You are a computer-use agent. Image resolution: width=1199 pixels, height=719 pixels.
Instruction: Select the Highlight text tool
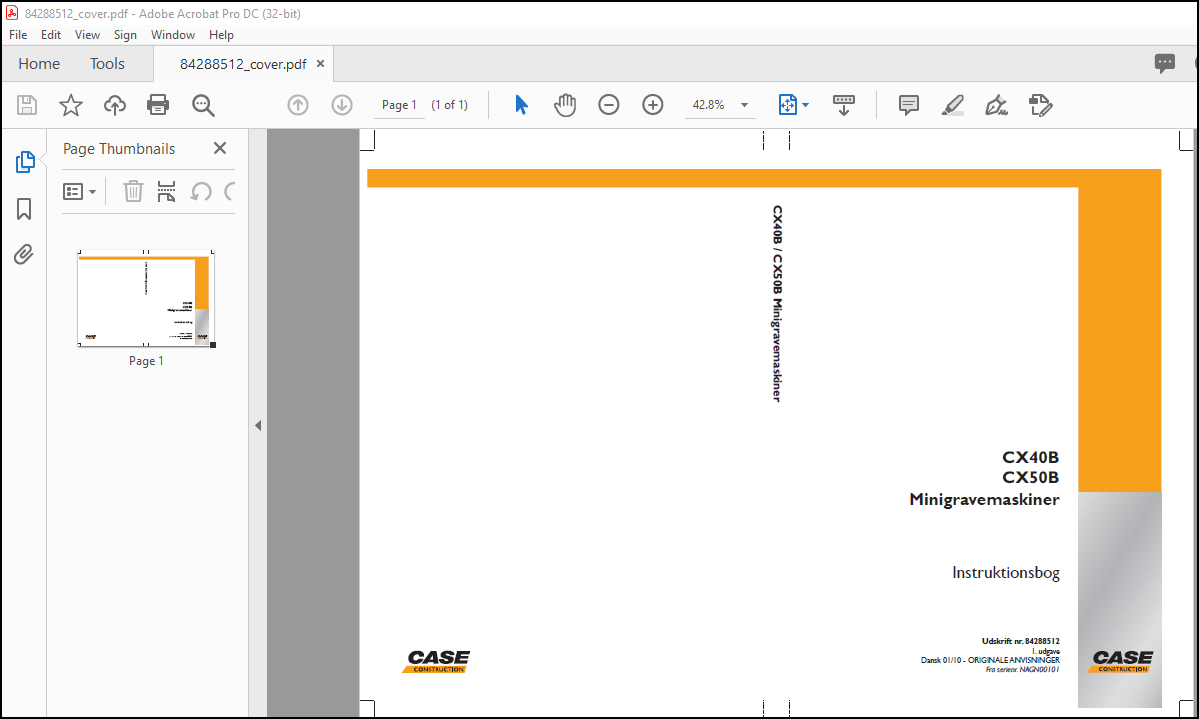pos(953,105)
